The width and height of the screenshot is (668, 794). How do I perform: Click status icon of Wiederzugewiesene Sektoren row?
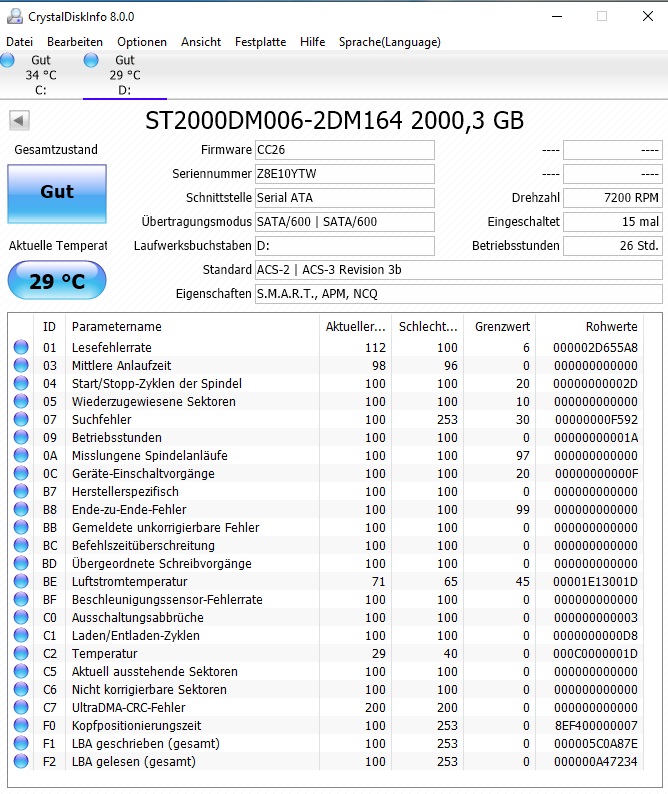tap(21, 401)
